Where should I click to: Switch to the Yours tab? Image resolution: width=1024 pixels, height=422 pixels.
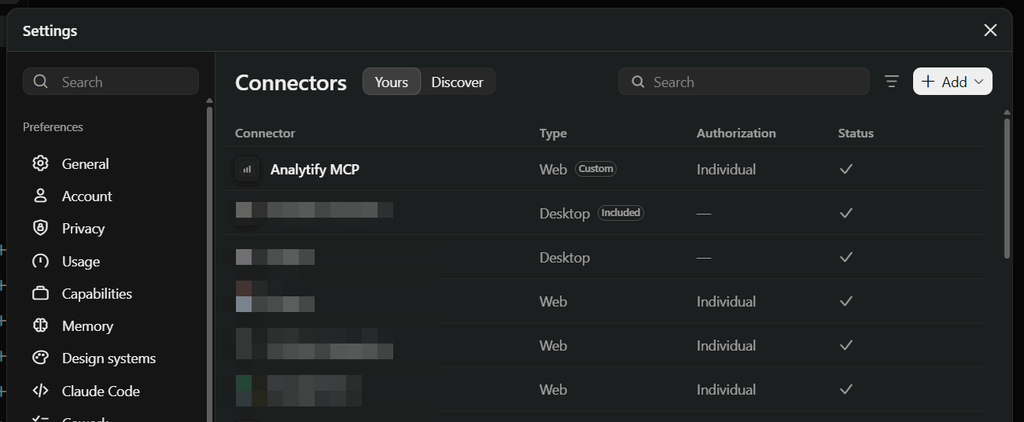click(391, 82)
